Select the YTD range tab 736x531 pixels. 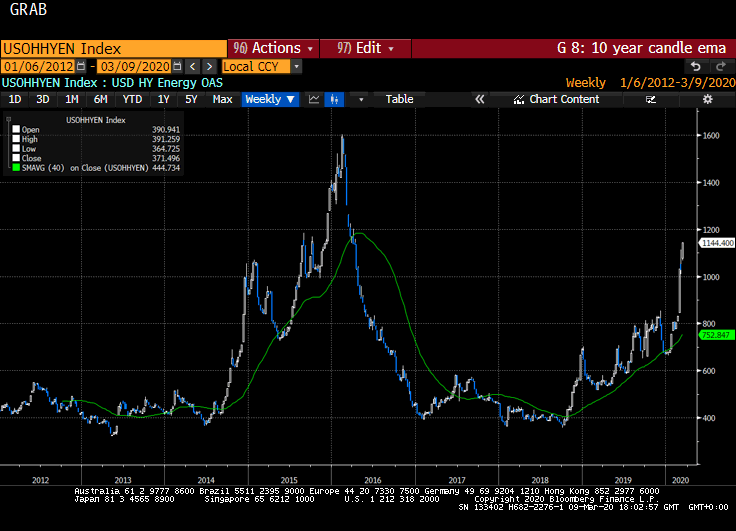[x=132, y=100]
